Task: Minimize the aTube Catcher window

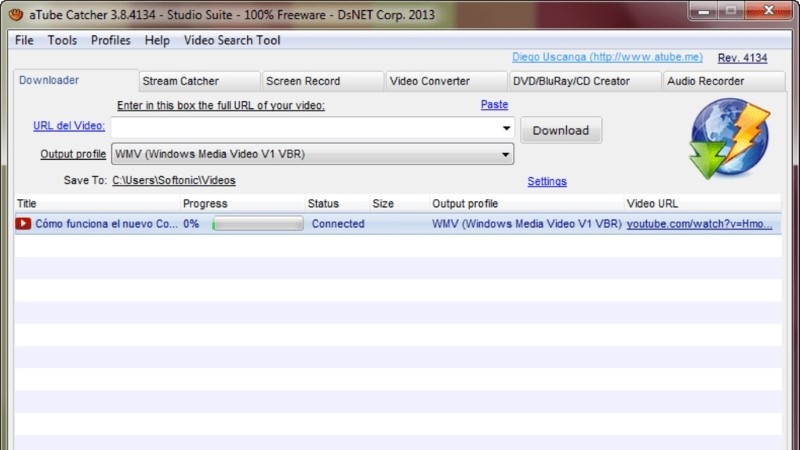Action: click(704, 10)
